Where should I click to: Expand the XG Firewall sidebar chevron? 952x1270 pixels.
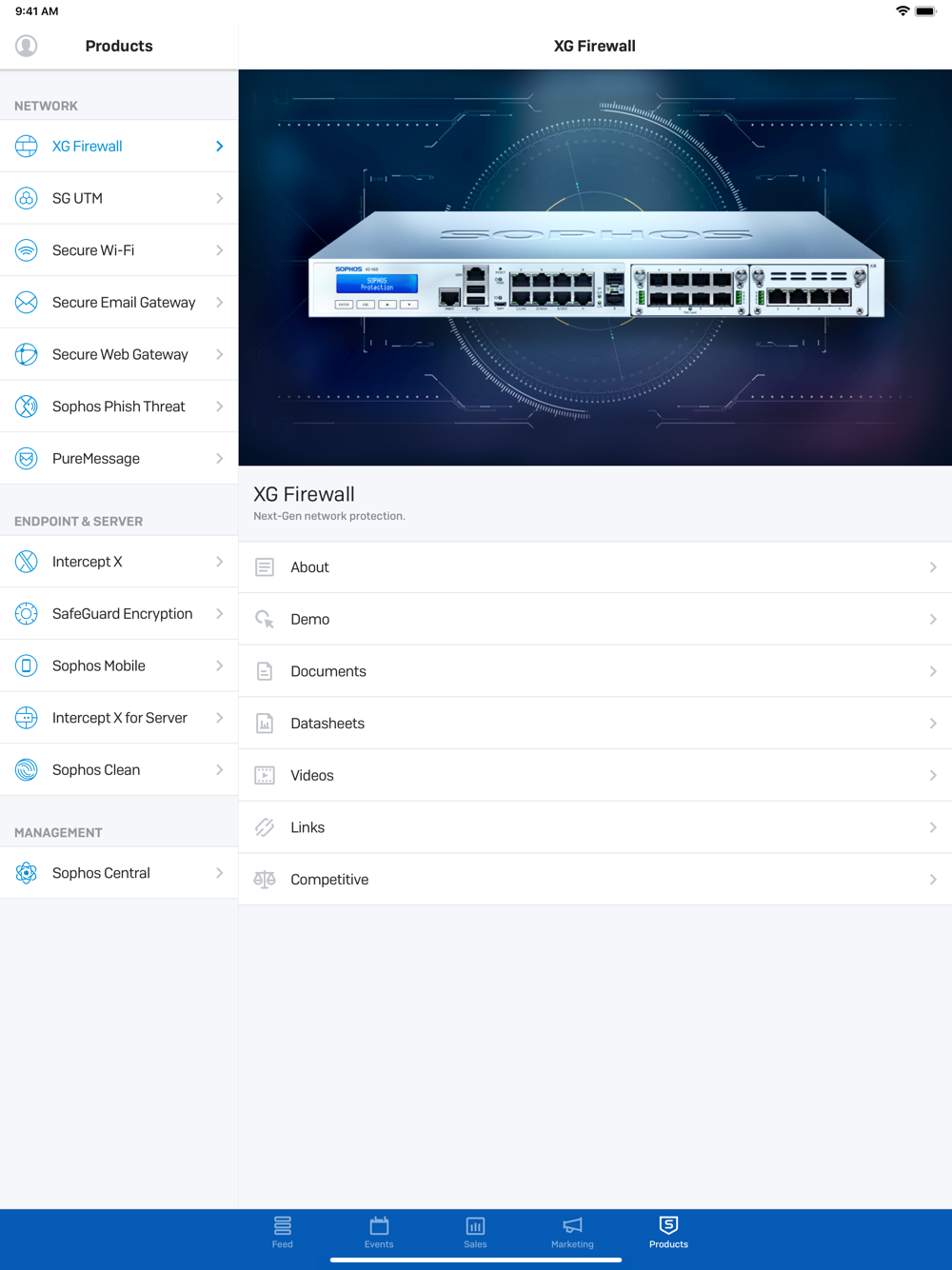pyautogui.click(x=220, y=146)
